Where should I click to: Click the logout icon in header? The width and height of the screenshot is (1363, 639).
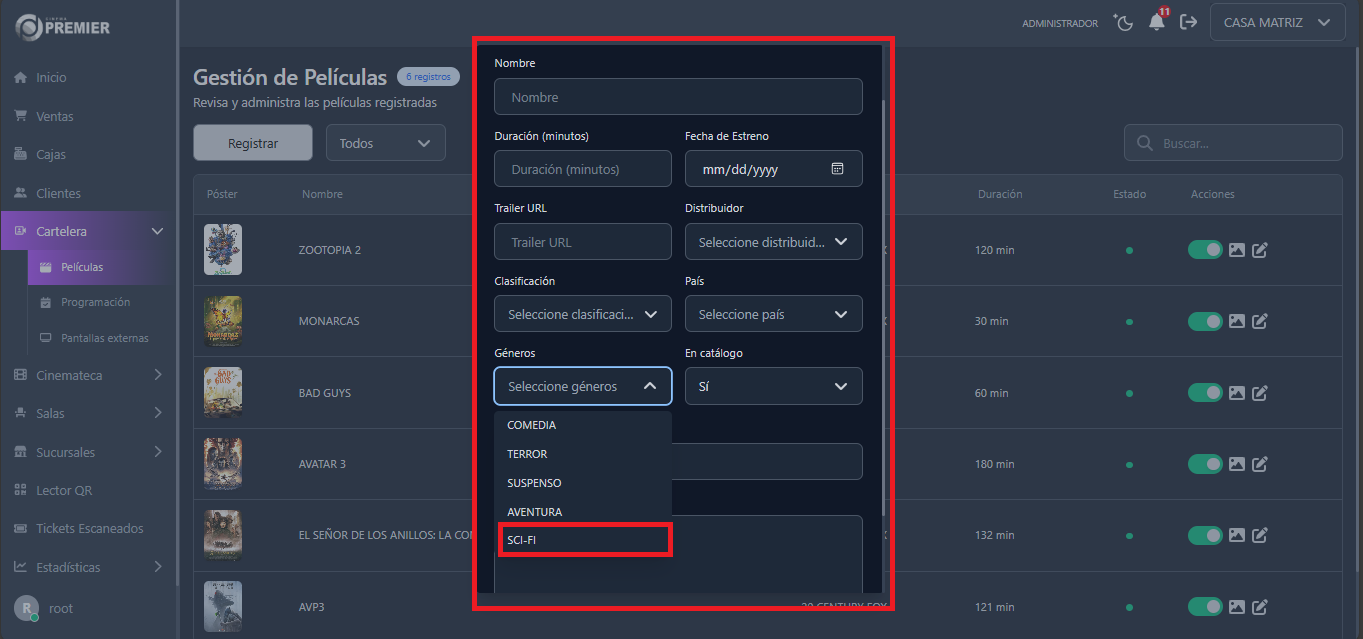pos(1188,22)
